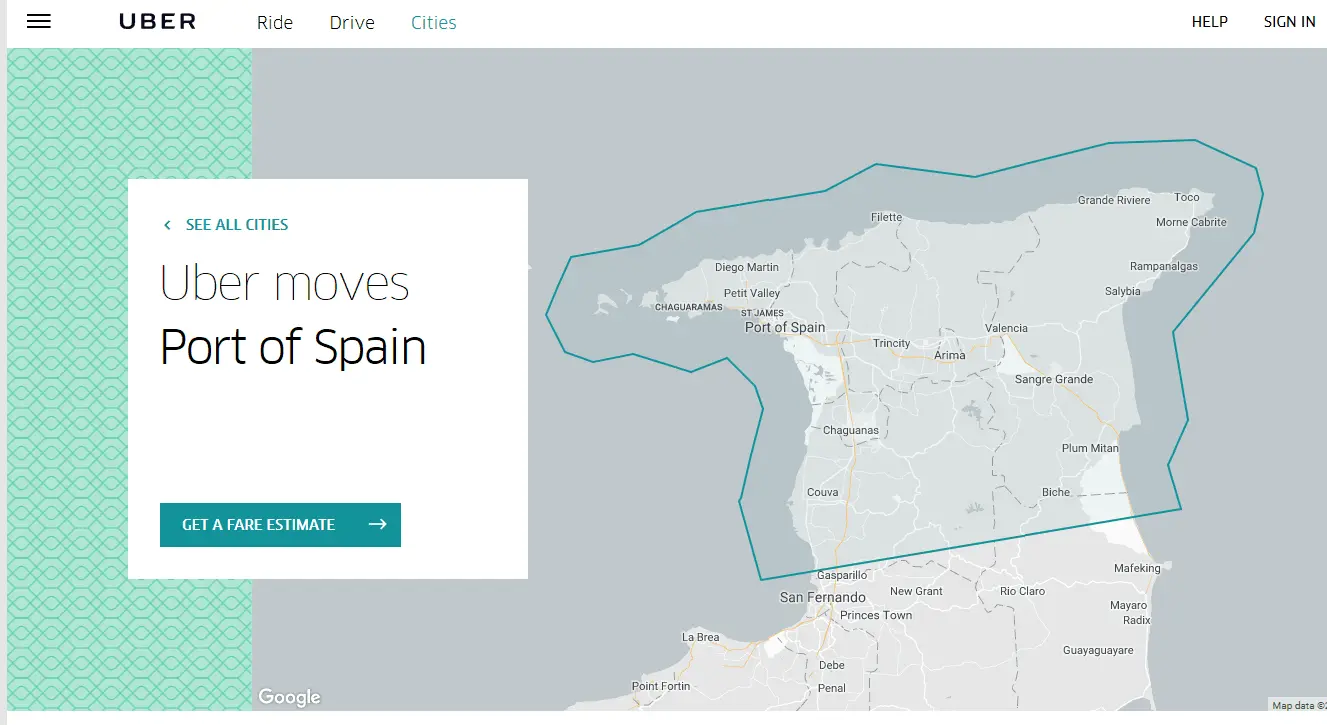This screenshot has height=725, width=1327.
Task: Select the Cities navigation tab
Action: tap(434, 22)
